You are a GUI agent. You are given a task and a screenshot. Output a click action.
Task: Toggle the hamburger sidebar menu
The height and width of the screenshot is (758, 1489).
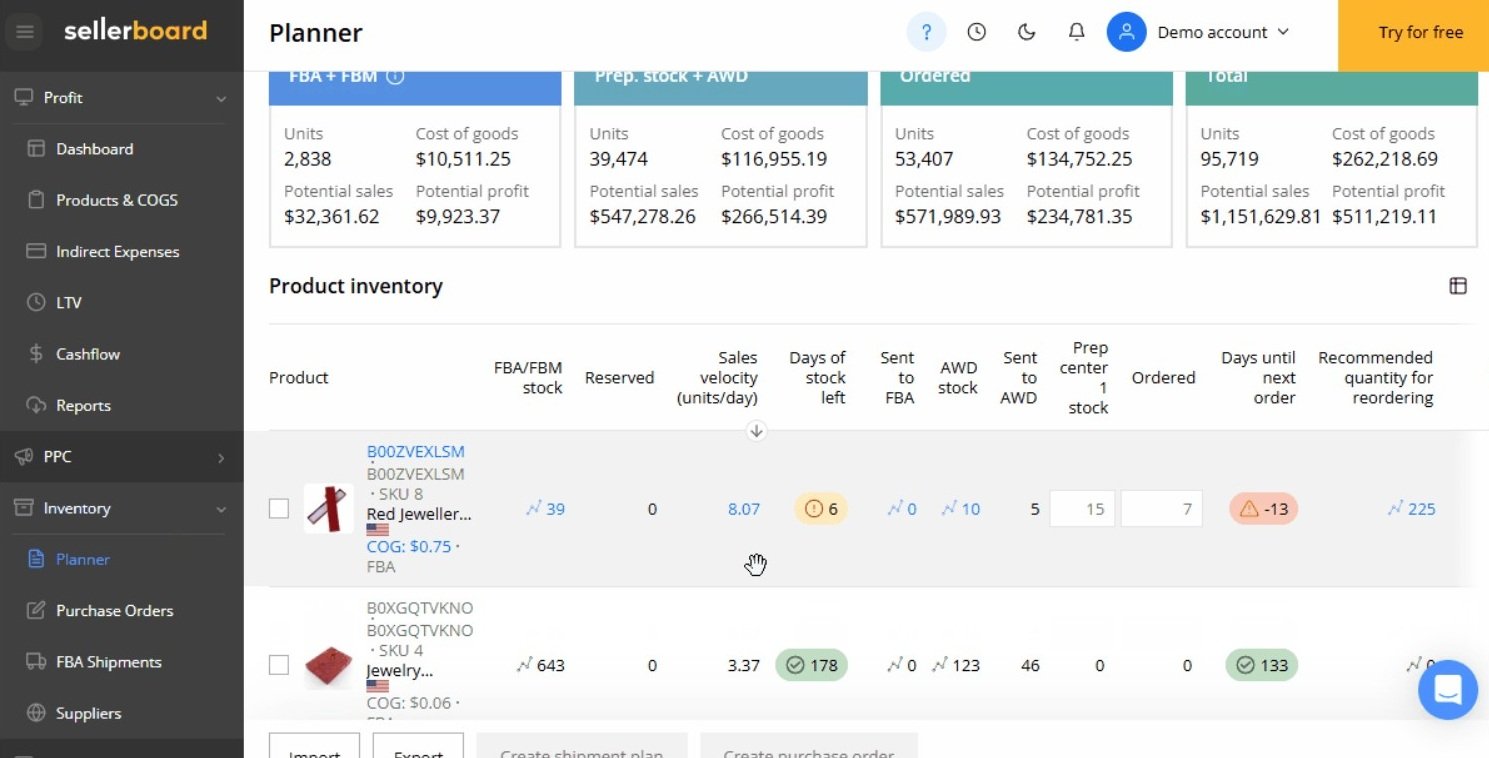click(25, 32)
